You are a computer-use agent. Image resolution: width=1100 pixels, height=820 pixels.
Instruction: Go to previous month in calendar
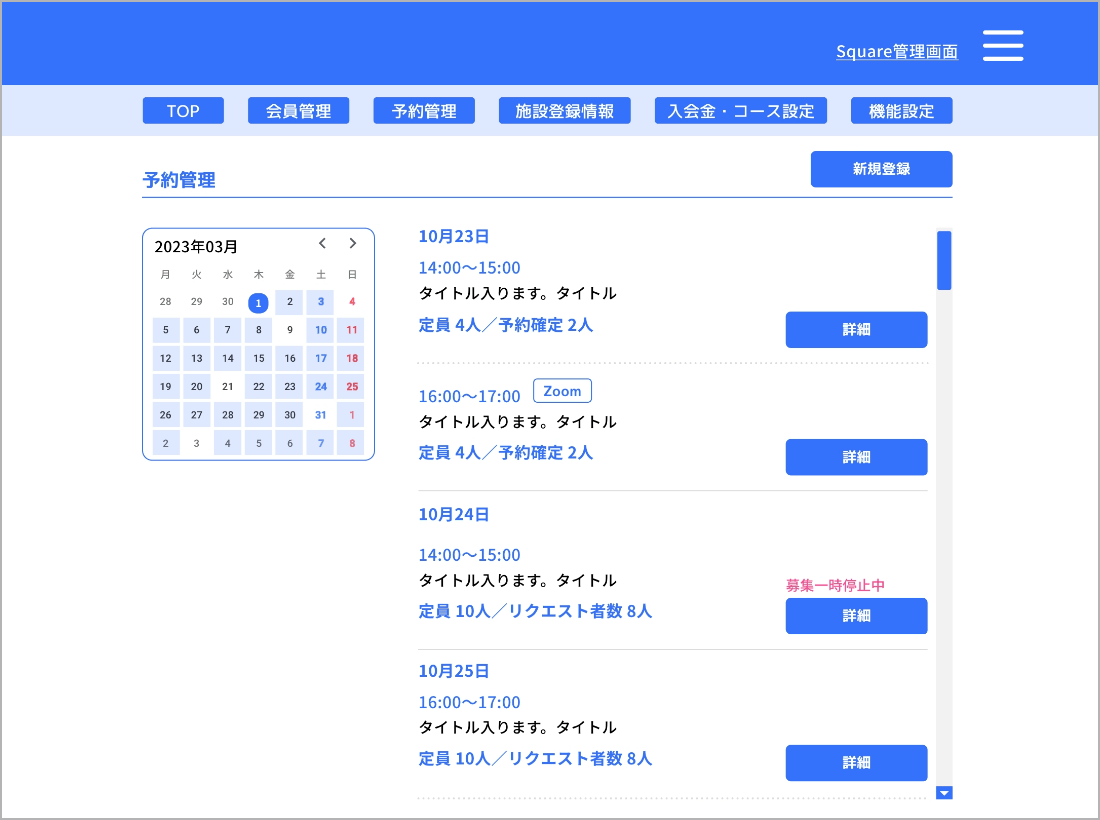click(x=322, y=243)
